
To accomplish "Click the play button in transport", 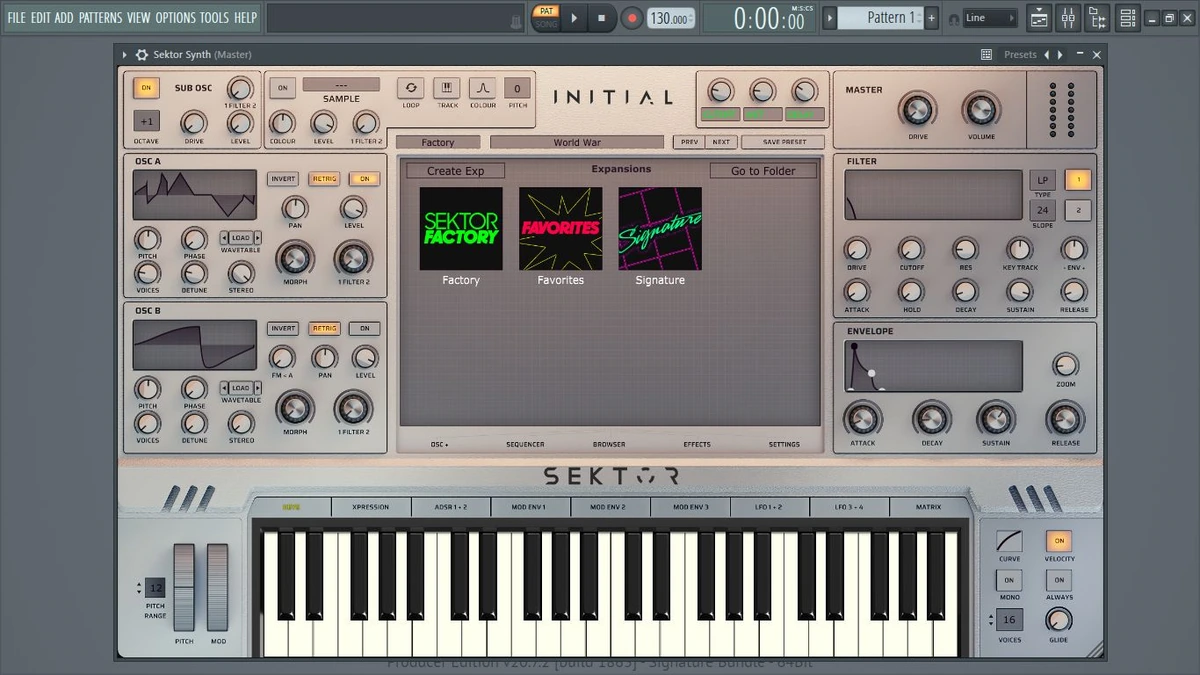I will pyautogui.click(x=574, y=18).
